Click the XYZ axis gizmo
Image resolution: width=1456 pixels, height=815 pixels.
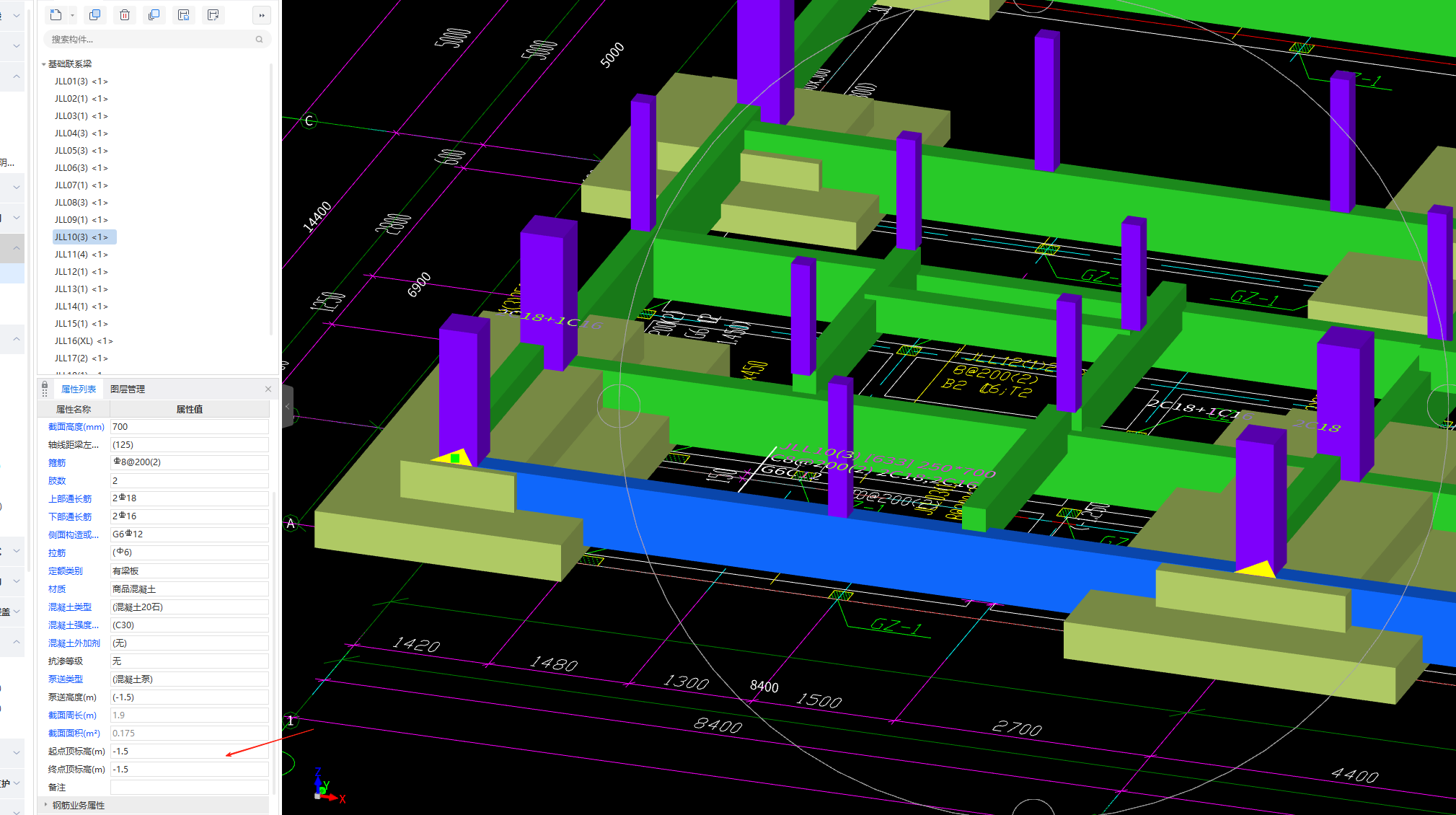tap(329, 785)
